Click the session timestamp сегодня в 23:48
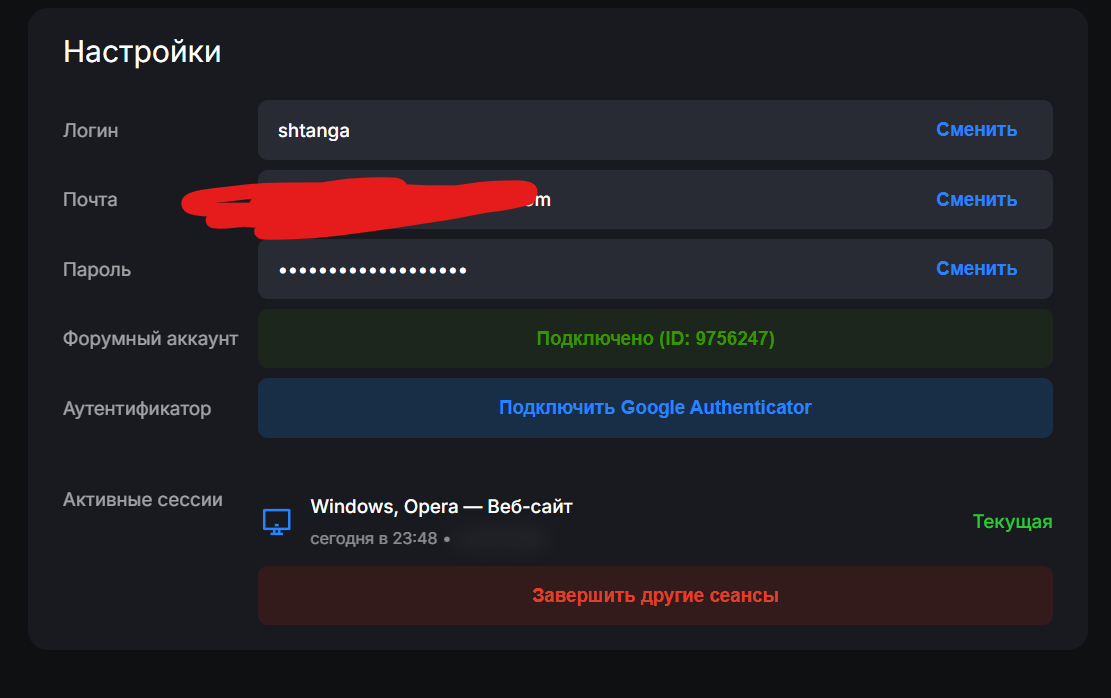Viewport: 1111px width, 698px height. 374,539
